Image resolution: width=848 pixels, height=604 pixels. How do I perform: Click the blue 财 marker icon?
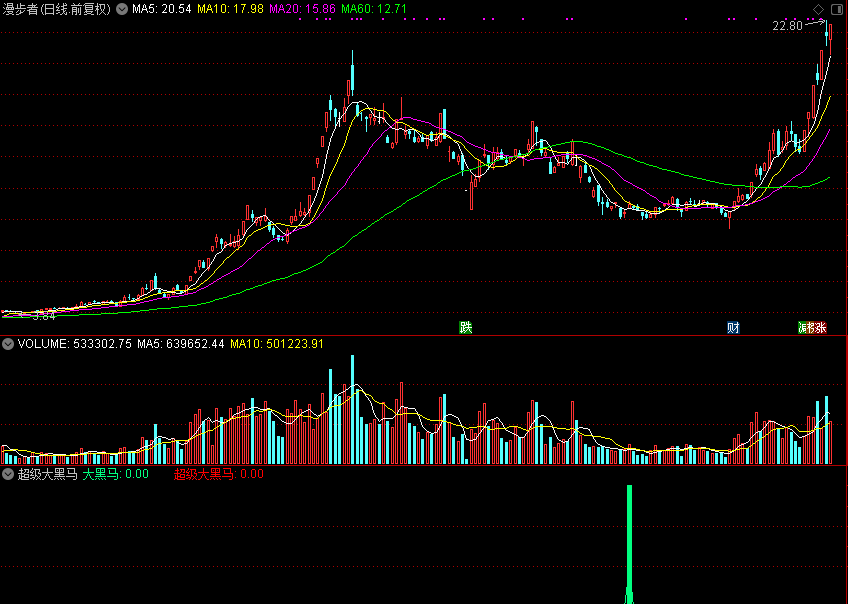pos(733,328)
